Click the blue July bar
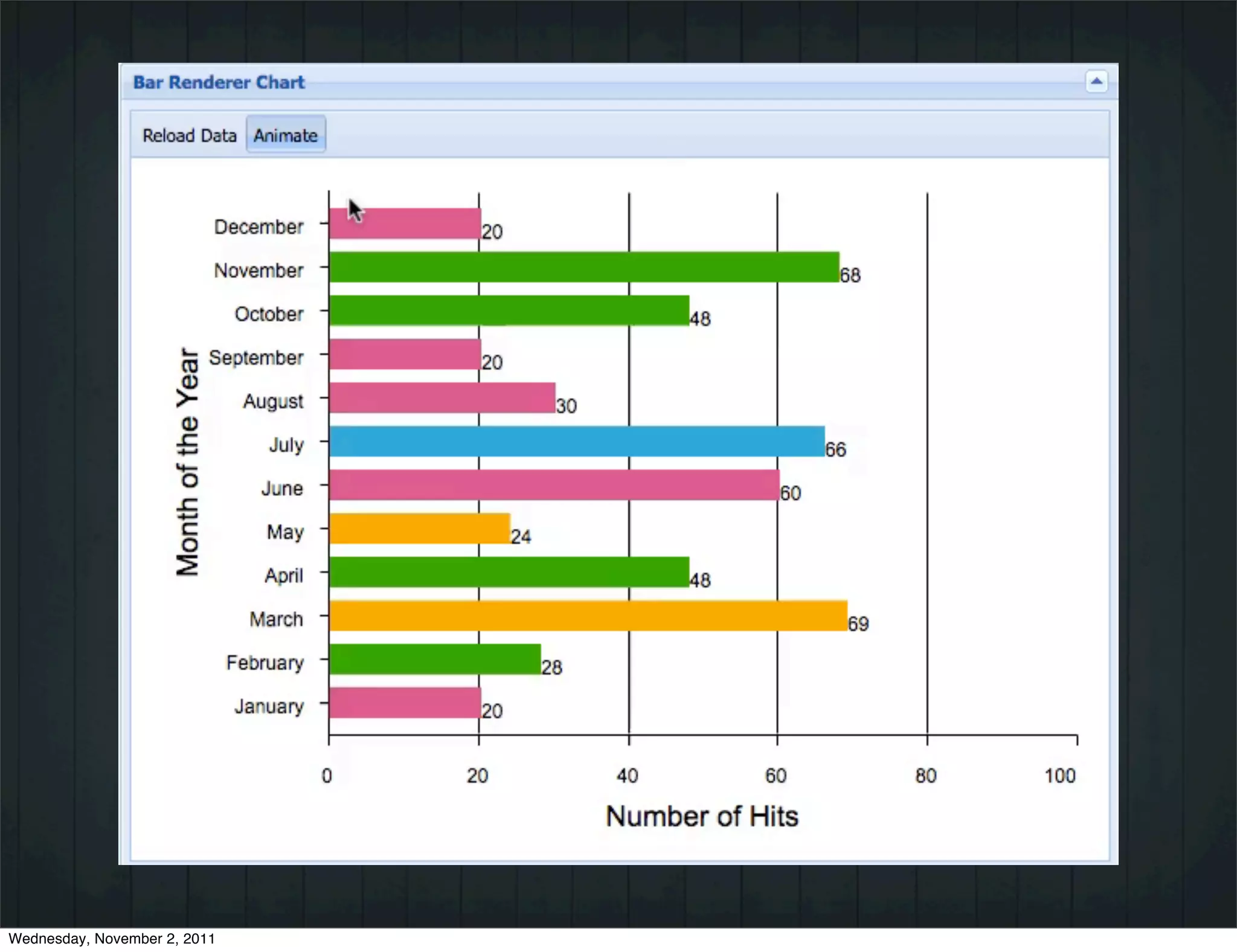This screenshot has height=952, width=1237. point(577,442)
